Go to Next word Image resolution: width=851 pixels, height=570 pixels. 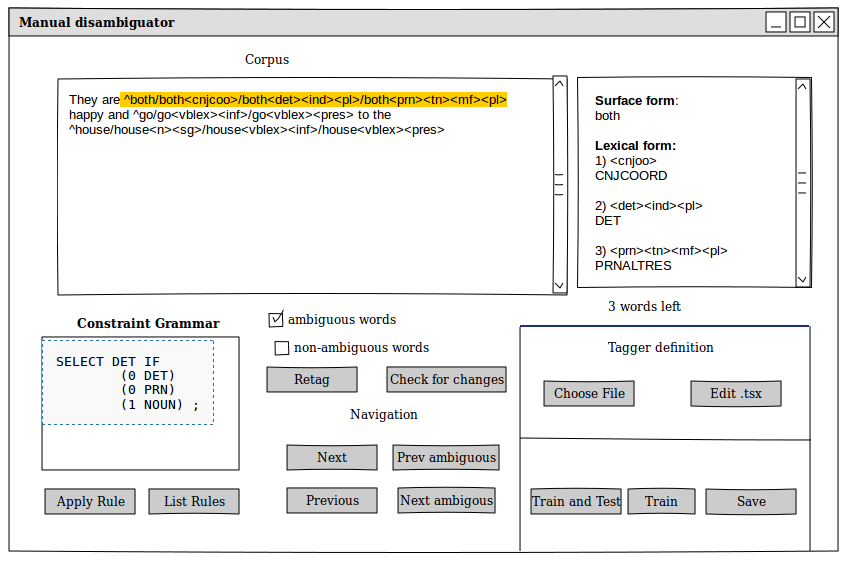coord(332,458)
